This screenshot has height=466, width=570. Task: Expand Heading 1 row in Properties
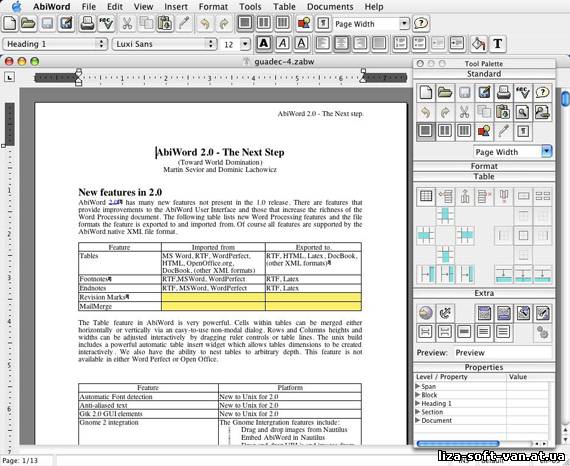tap(418, 403)
